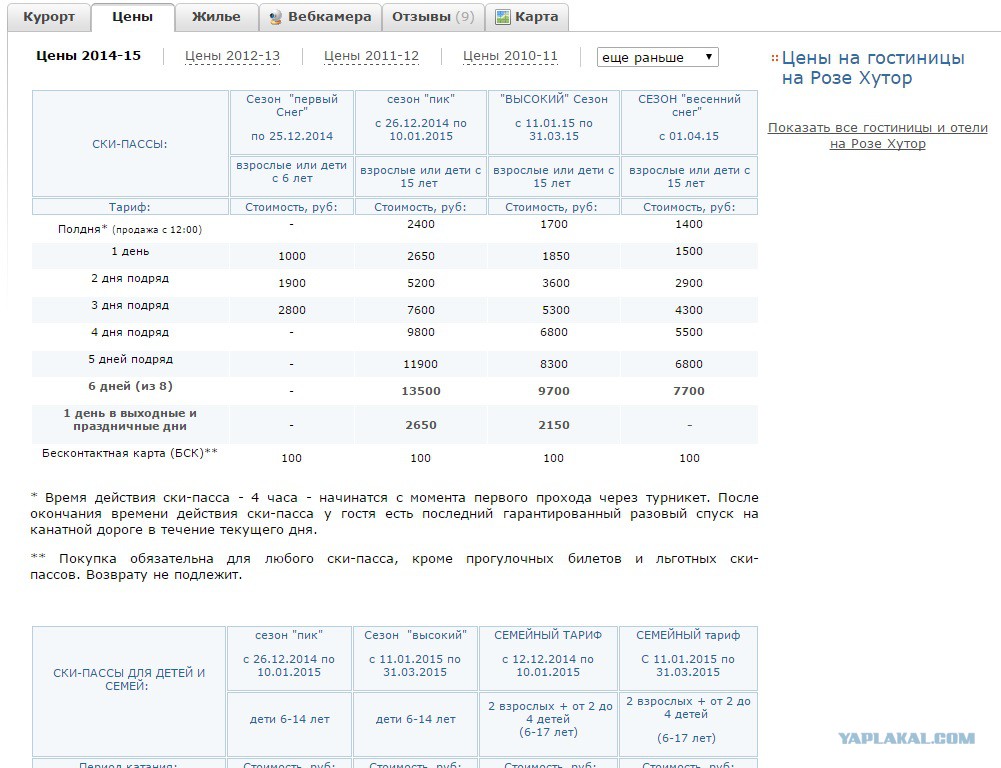Click the dotted bullet icon before Цены на гостиницы
The width and height of the screenshot is (1001, 768).
[x=774, y=58]
